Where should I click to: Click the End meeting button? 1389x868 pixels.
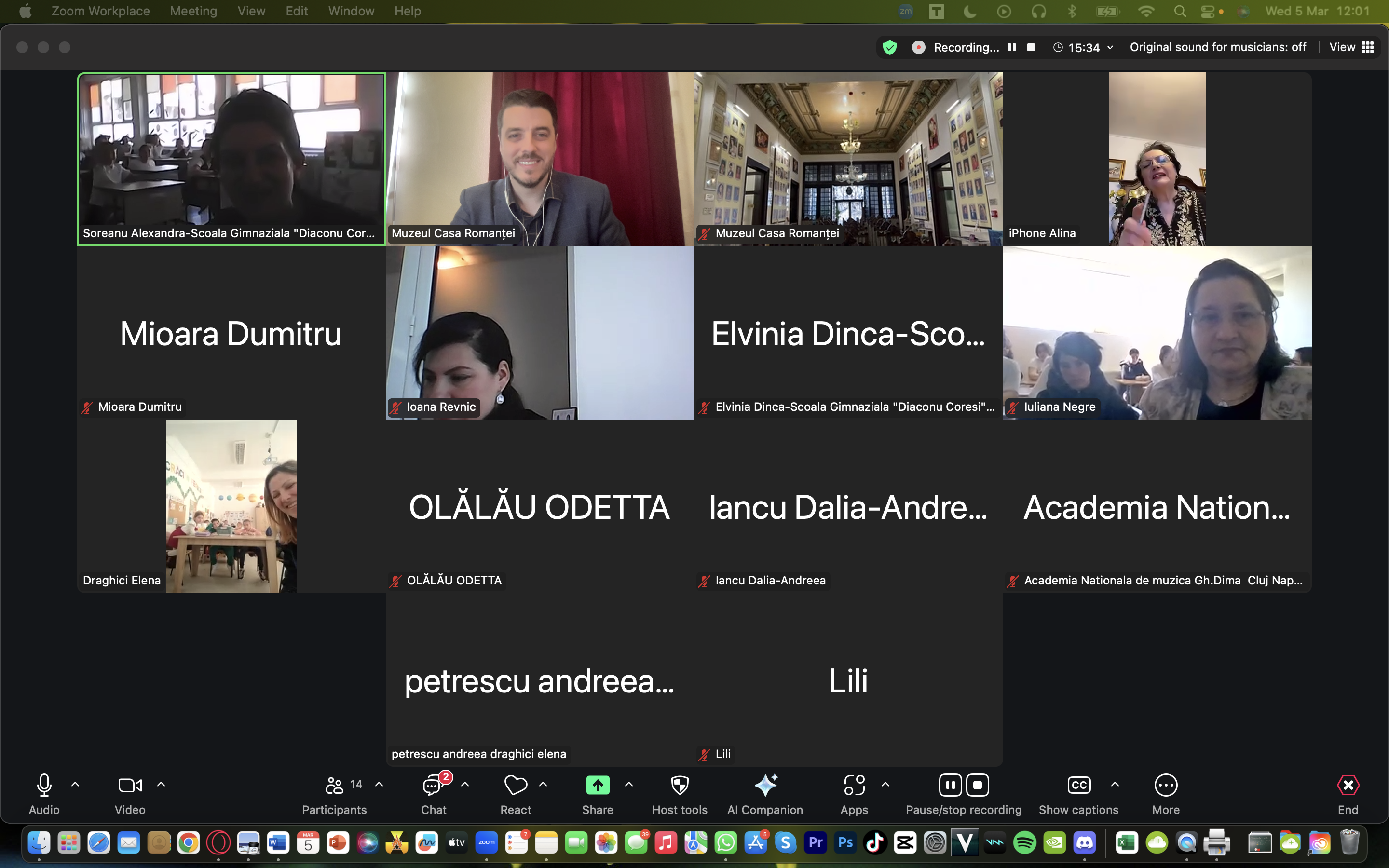(1348, 785)
